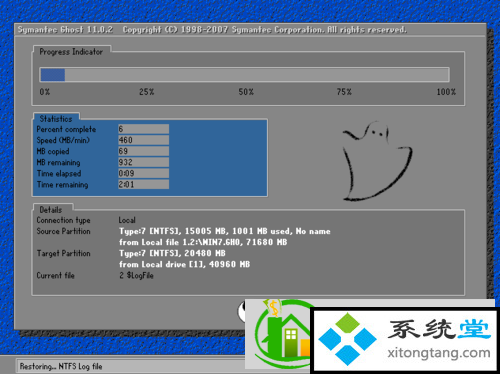The width and height of the screenshot is (500, 374).
Task: Click the Ghost mascot drawing
Action: tap(377, 161)
